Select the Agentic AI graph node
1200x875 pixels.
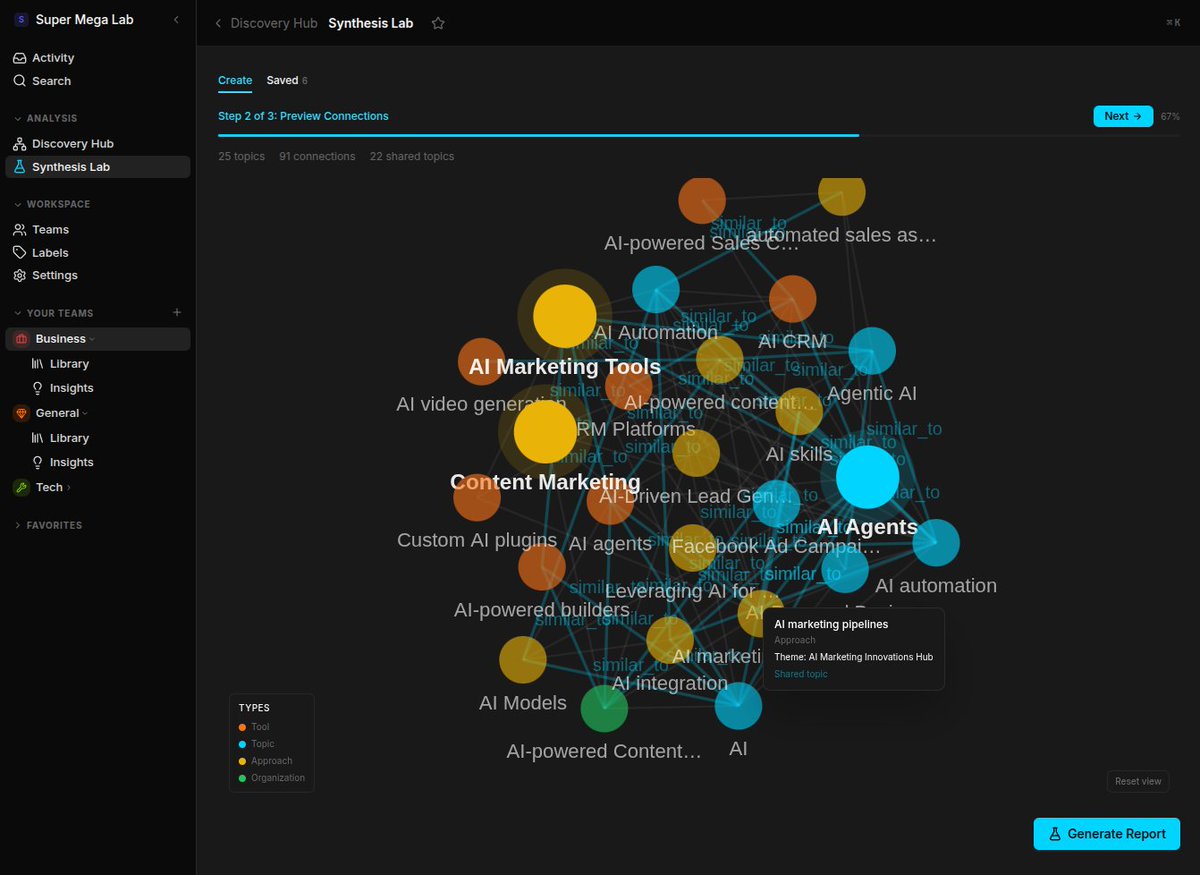[x=872, y=351]
